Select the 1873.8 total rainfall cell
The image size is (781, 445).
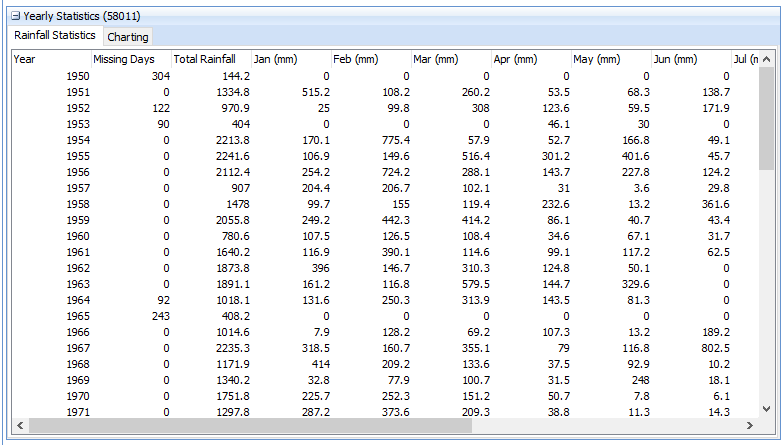233,268
